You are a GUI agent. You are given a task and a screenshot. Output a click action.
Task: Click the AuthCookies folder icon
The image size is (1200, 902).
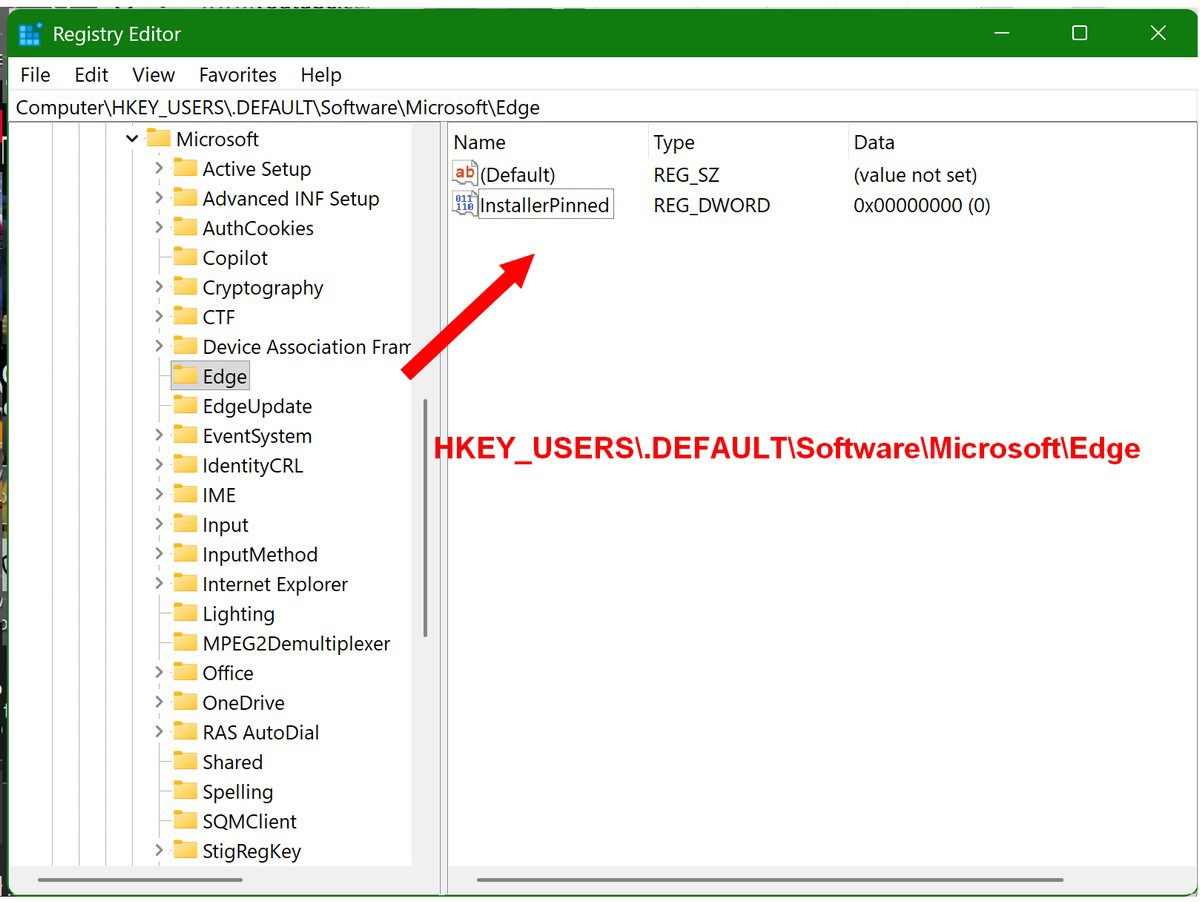(185, 227)
